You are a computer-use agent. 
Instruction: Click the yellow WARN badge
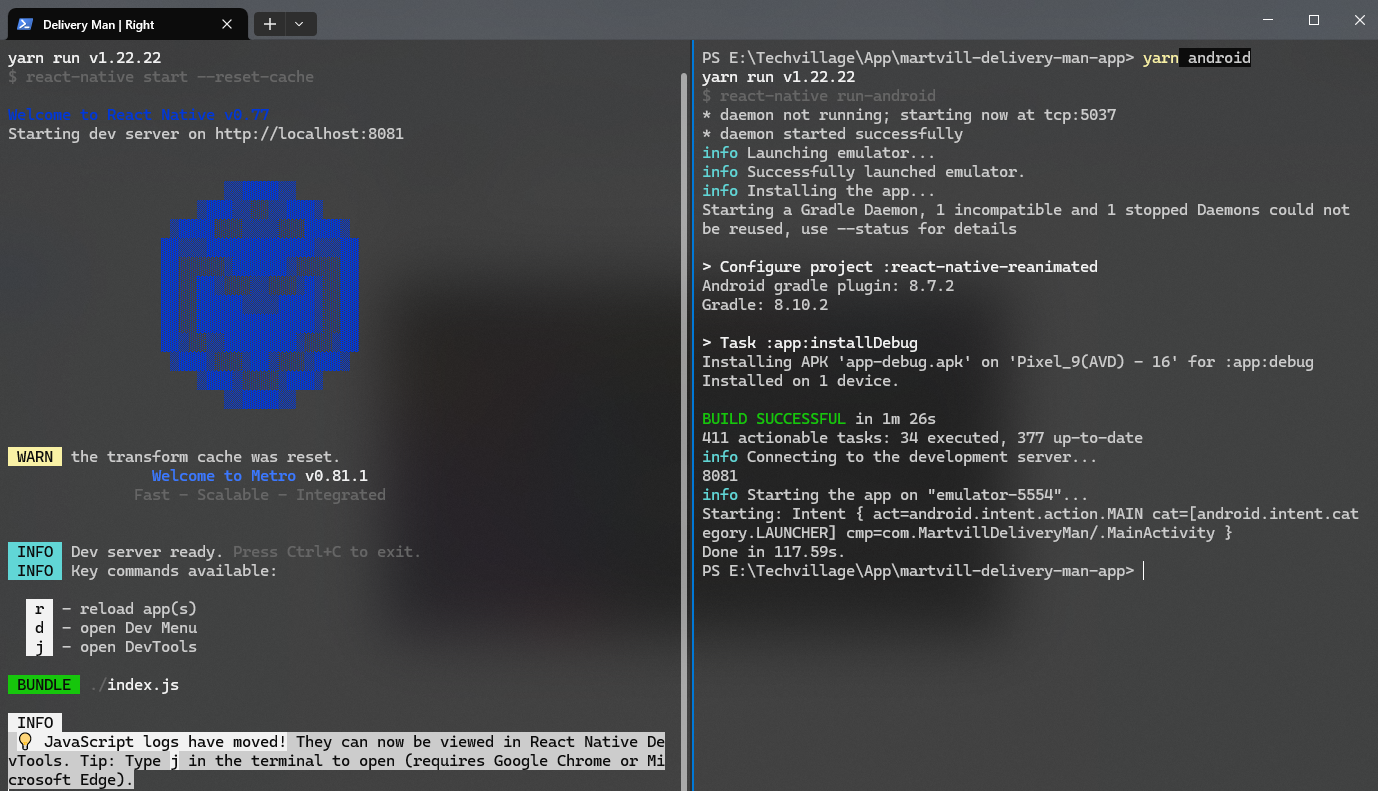coord(35,457)
